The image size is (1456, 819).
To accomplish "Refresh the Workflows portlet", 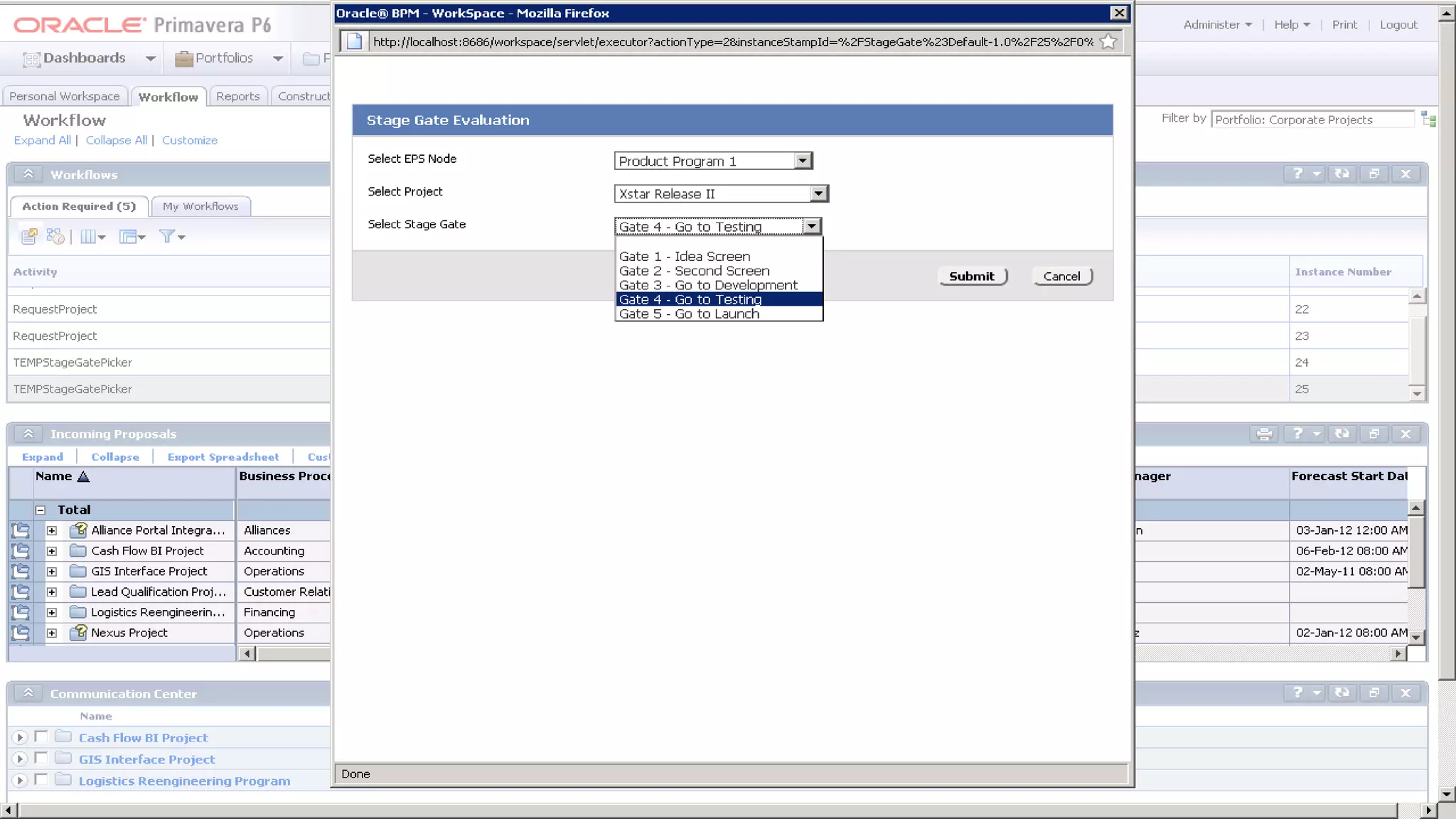I will click(1342, 174).
